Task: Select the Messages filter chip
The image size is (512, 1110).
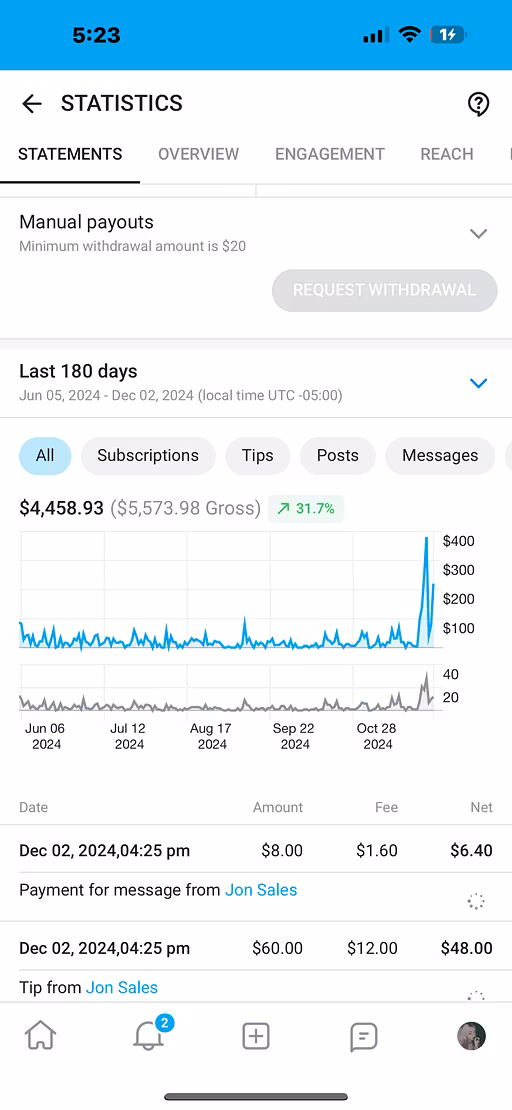Action: 440,455
